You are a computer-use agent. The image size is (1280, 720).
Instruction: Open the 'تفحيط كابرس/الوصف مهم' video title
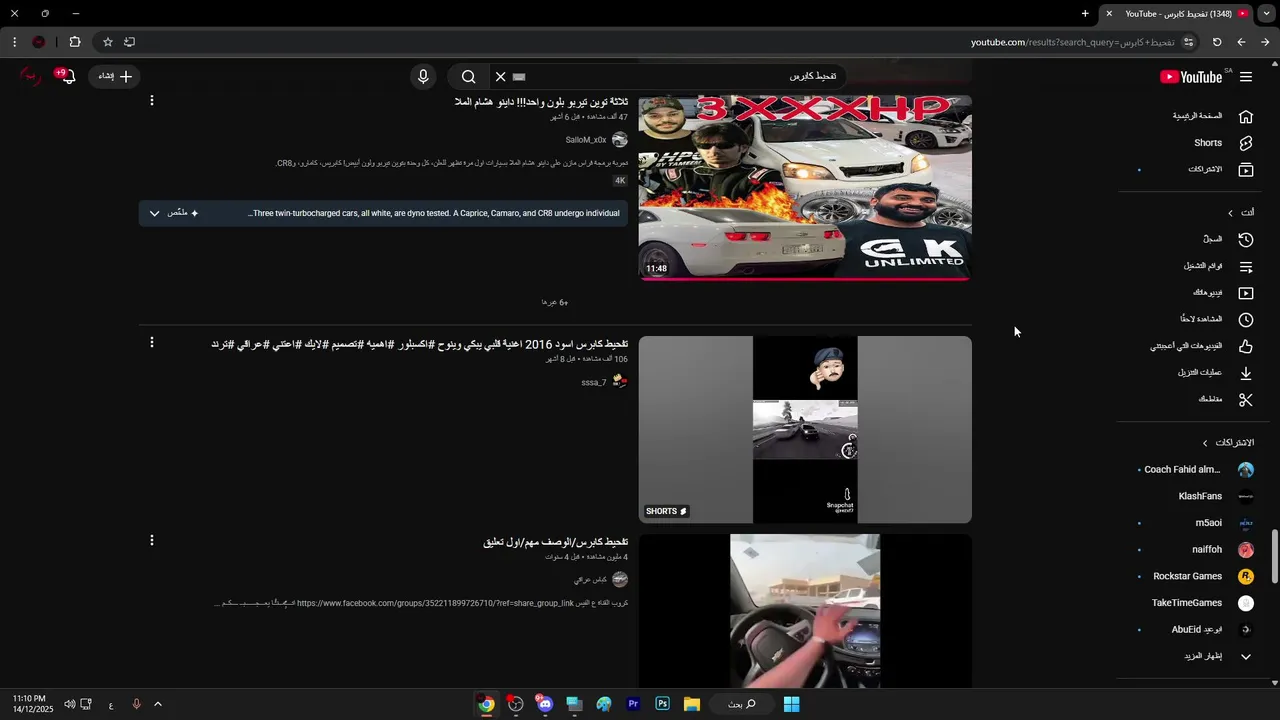(556, 542)
